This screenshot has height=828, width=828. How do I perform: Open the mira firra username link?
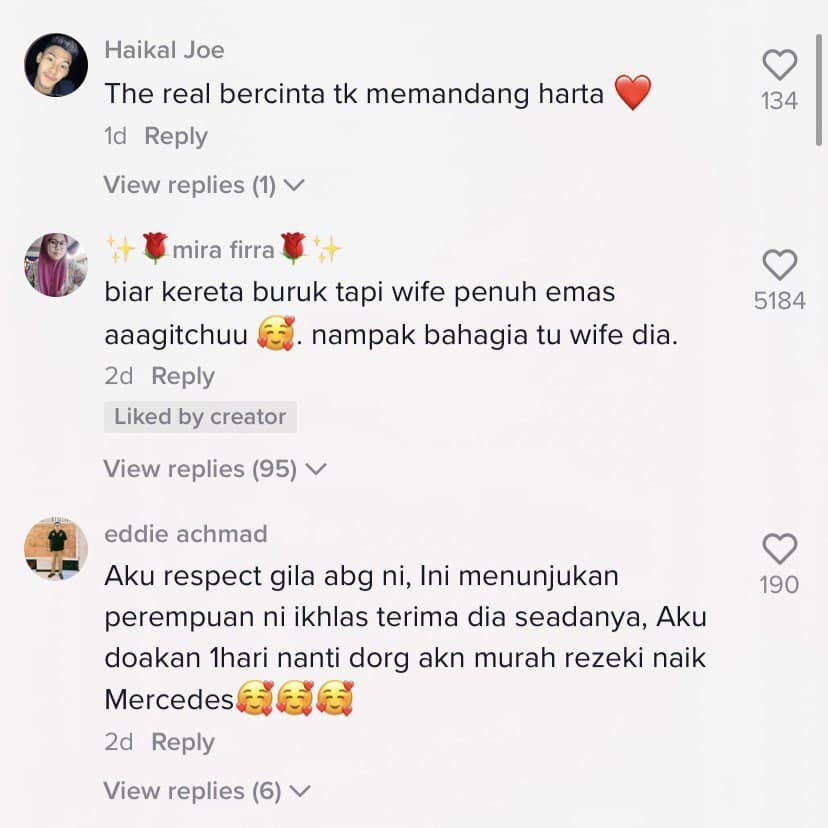tap(224, 249)
